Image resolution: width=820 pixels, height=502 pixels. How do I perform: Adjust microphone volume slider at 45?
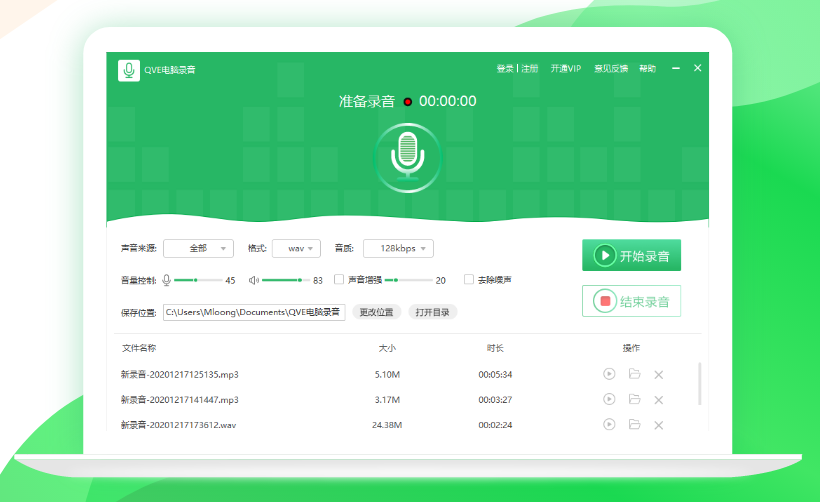point(198,280)
